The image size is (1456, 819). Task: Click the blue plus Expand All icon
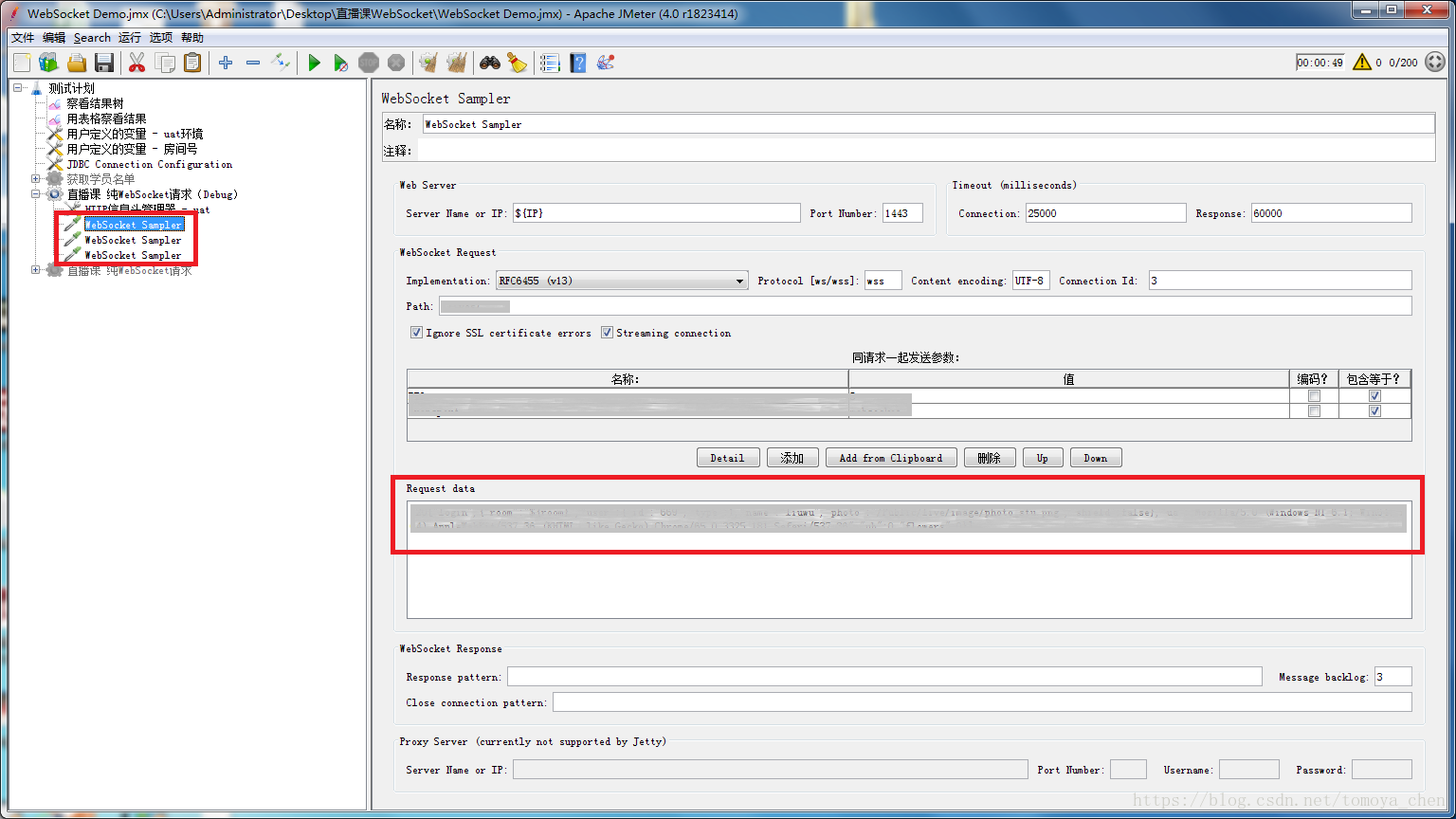(226, 63)
